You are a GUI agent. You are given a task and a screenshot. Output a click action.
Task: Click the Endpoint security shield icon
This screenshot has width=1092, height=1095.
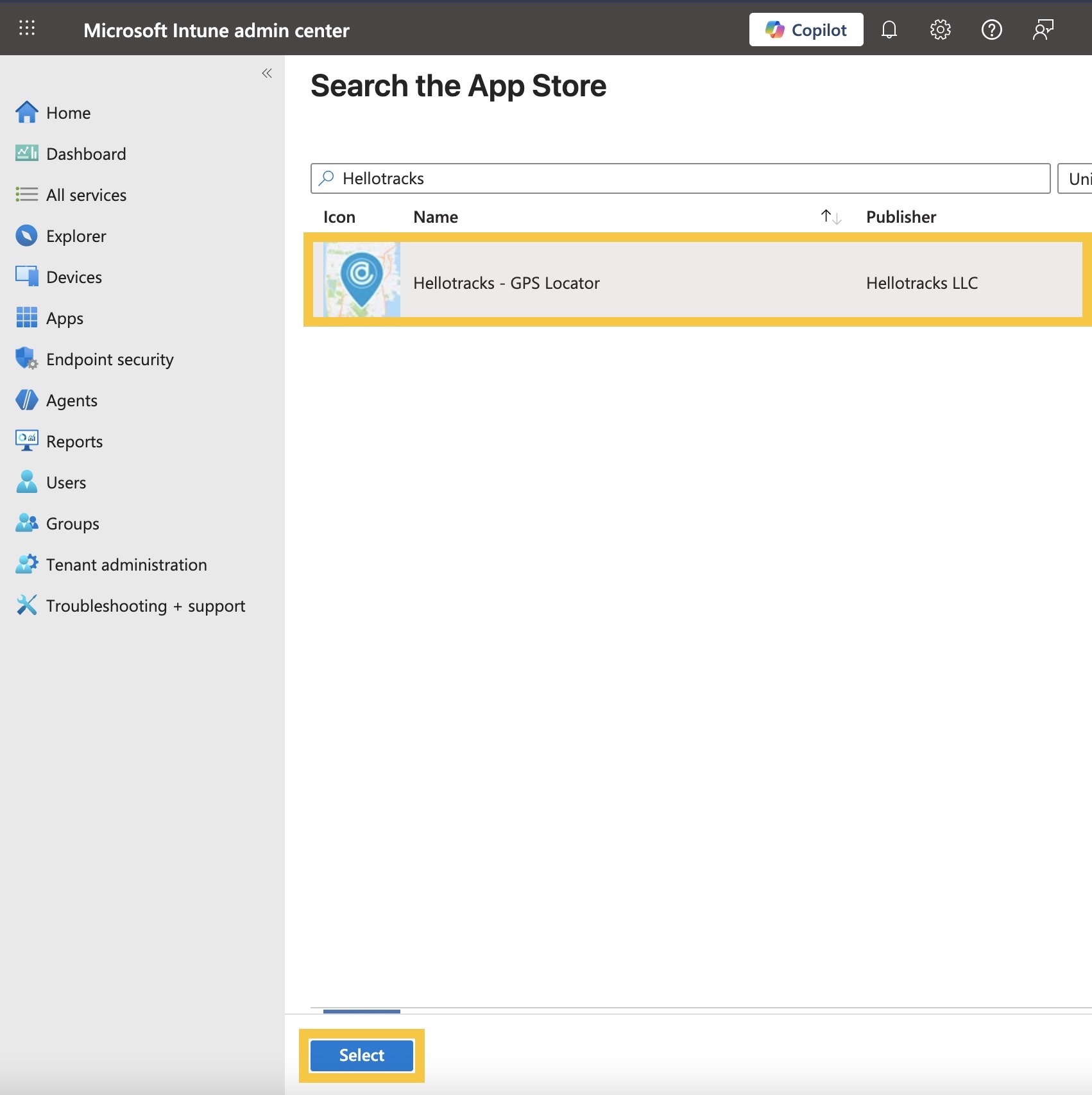click(x=26, y=359)
